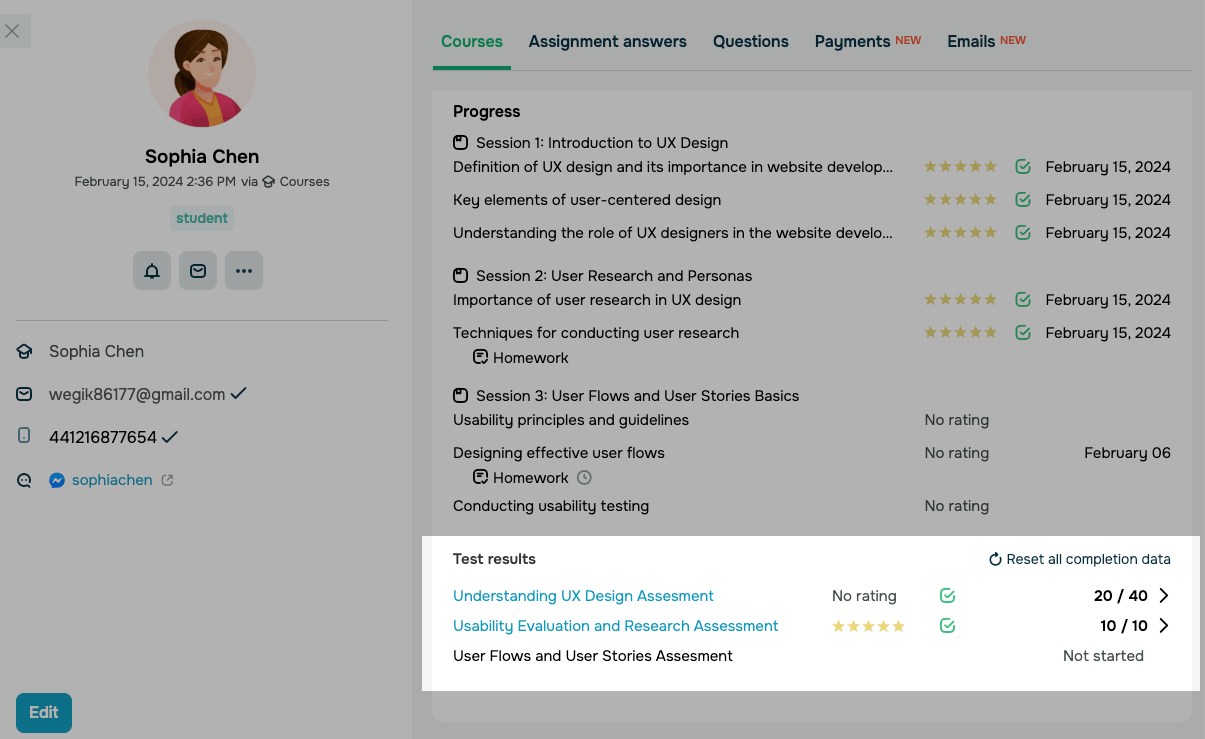Click the Session 1 lesson icon
Screen dimensions: 1205x739
[461, 143]
